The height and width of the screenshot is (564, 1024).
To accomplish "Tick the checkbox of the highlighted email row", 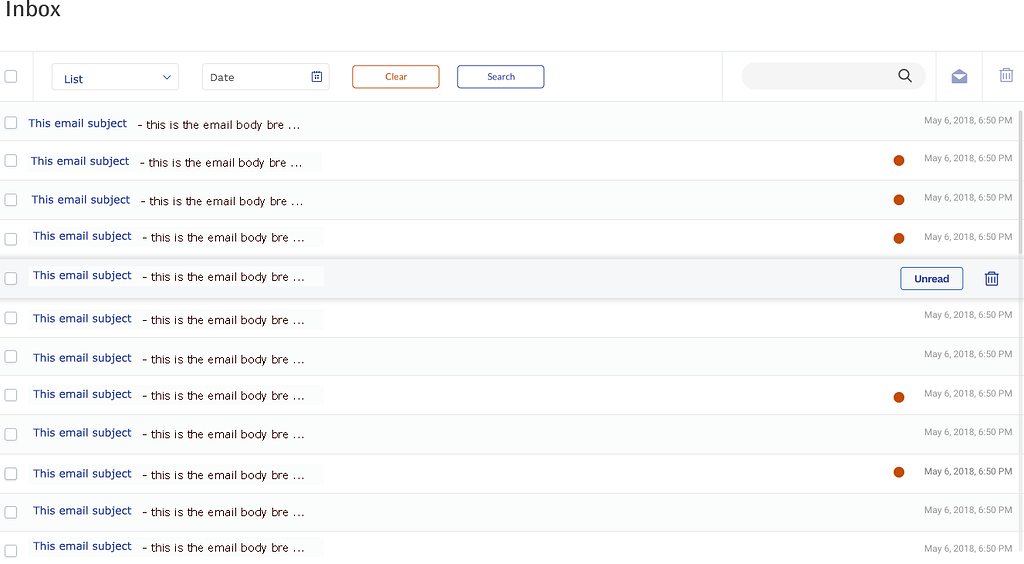I will point(11,279).
